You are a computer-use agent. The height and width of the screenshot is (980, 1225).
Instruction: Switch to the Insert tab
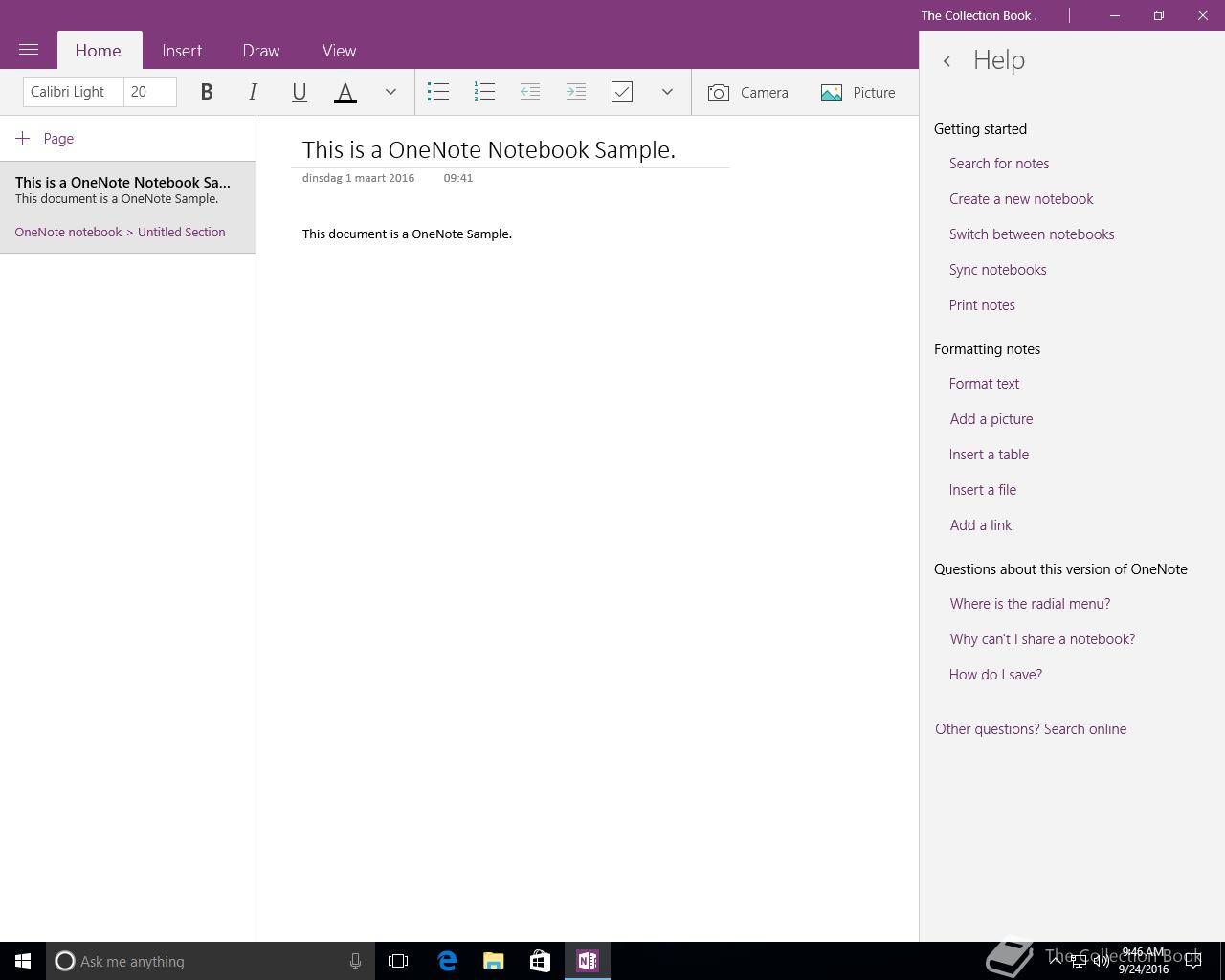(x=182, y=51)
